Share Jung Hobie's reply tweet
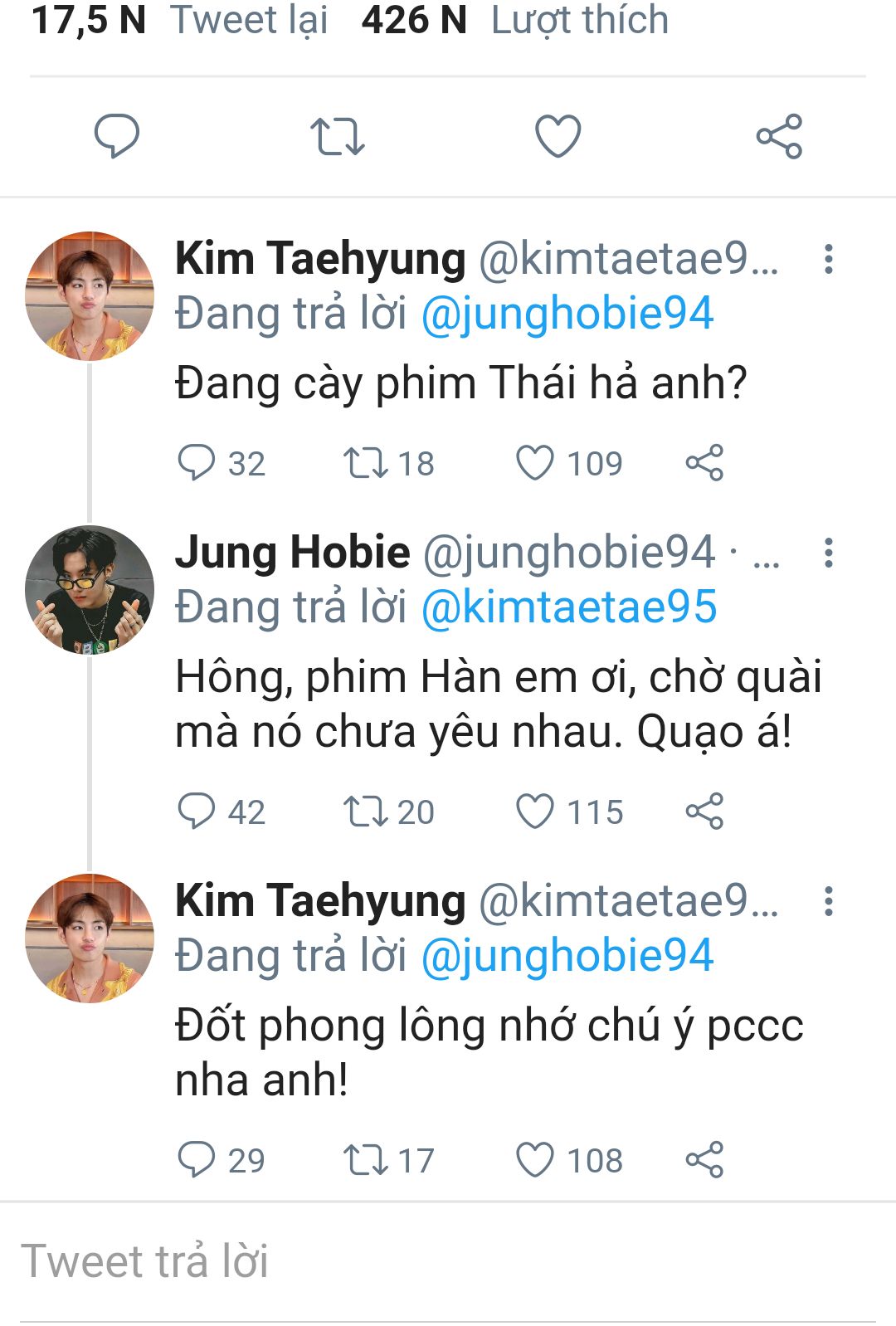 (704, 812)
